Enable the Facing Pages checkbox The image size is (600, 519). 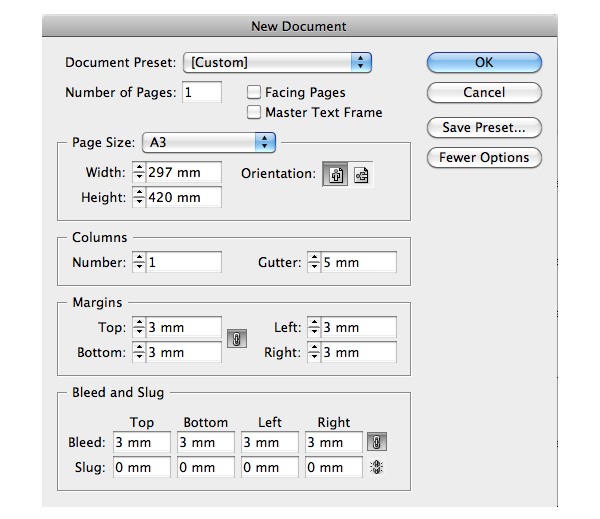click(254, 92)
